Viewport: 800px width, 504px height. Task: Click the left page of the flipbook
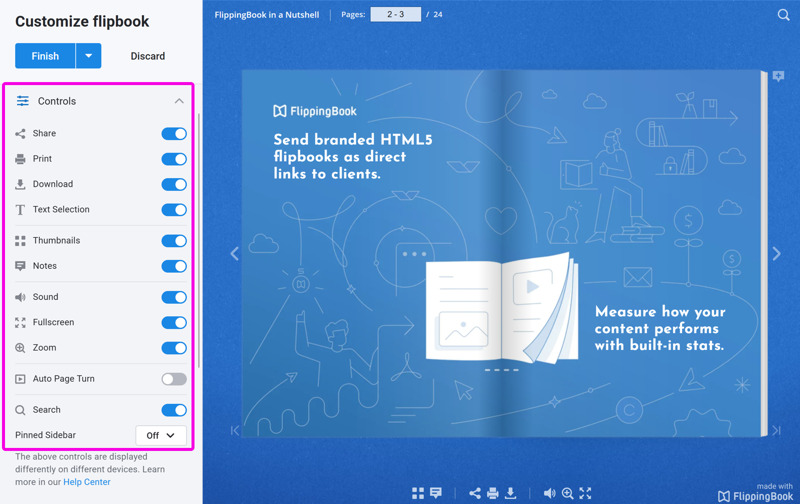tap(372, 254)
